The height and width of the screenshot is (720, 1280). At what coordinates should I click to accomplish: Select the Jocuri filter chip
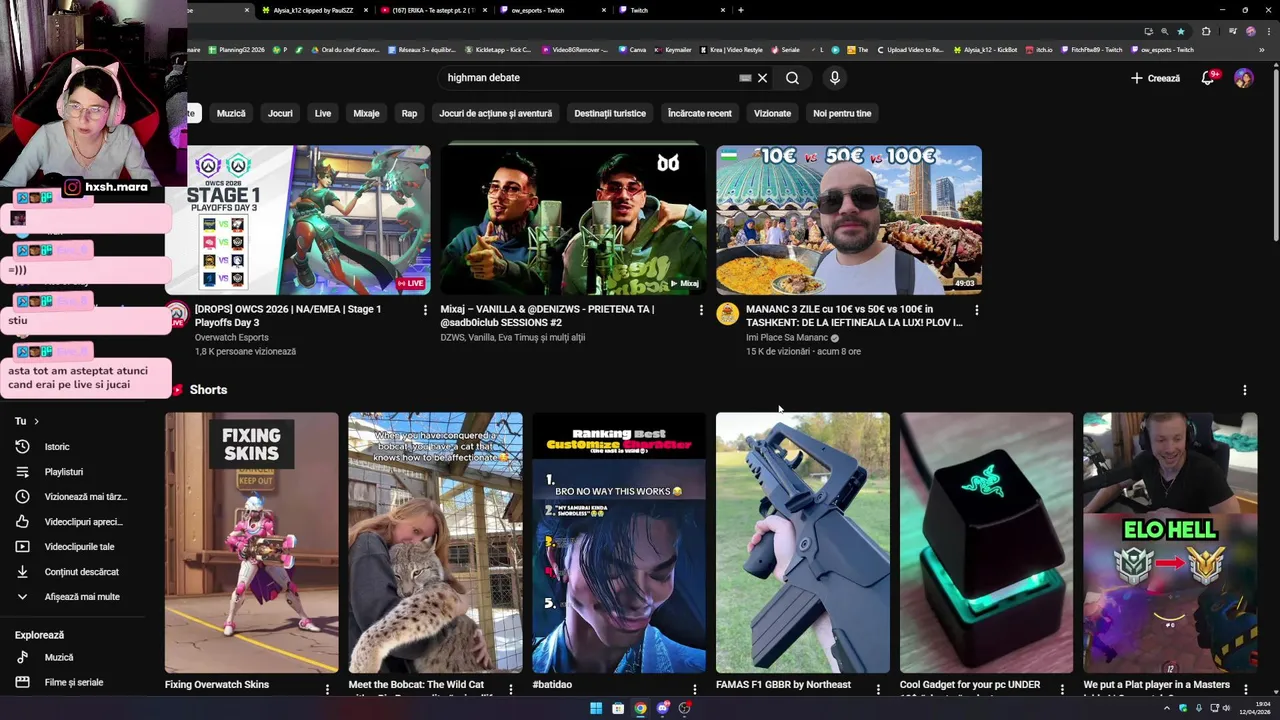tap(280, 113)
